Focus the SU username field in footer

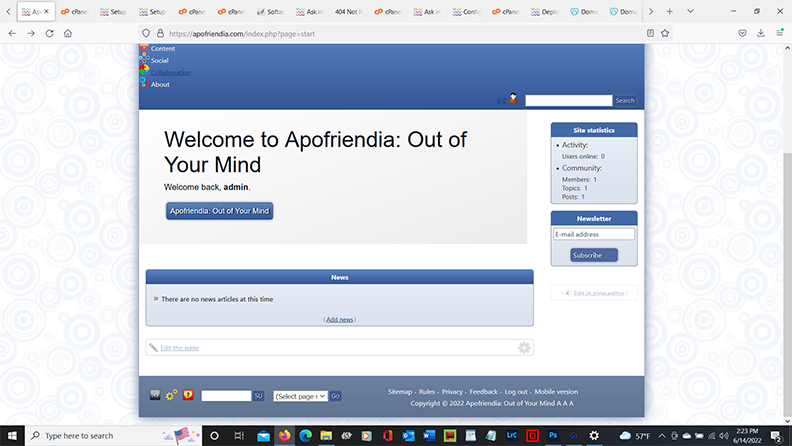tap(226, 396)
